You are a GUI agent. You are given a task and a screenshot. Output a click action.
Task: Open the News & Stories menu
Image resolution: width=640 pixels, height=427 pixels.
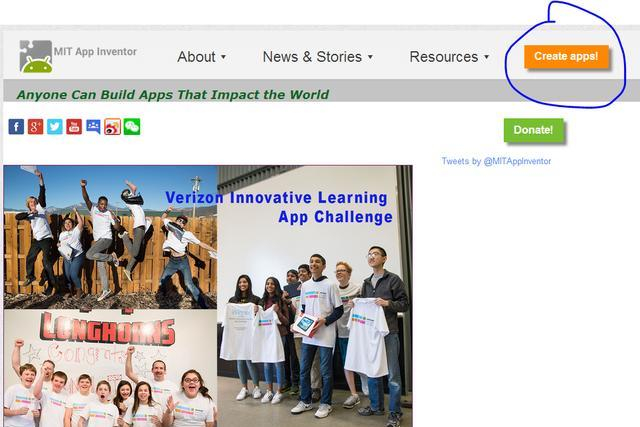(x=312, y=57)
